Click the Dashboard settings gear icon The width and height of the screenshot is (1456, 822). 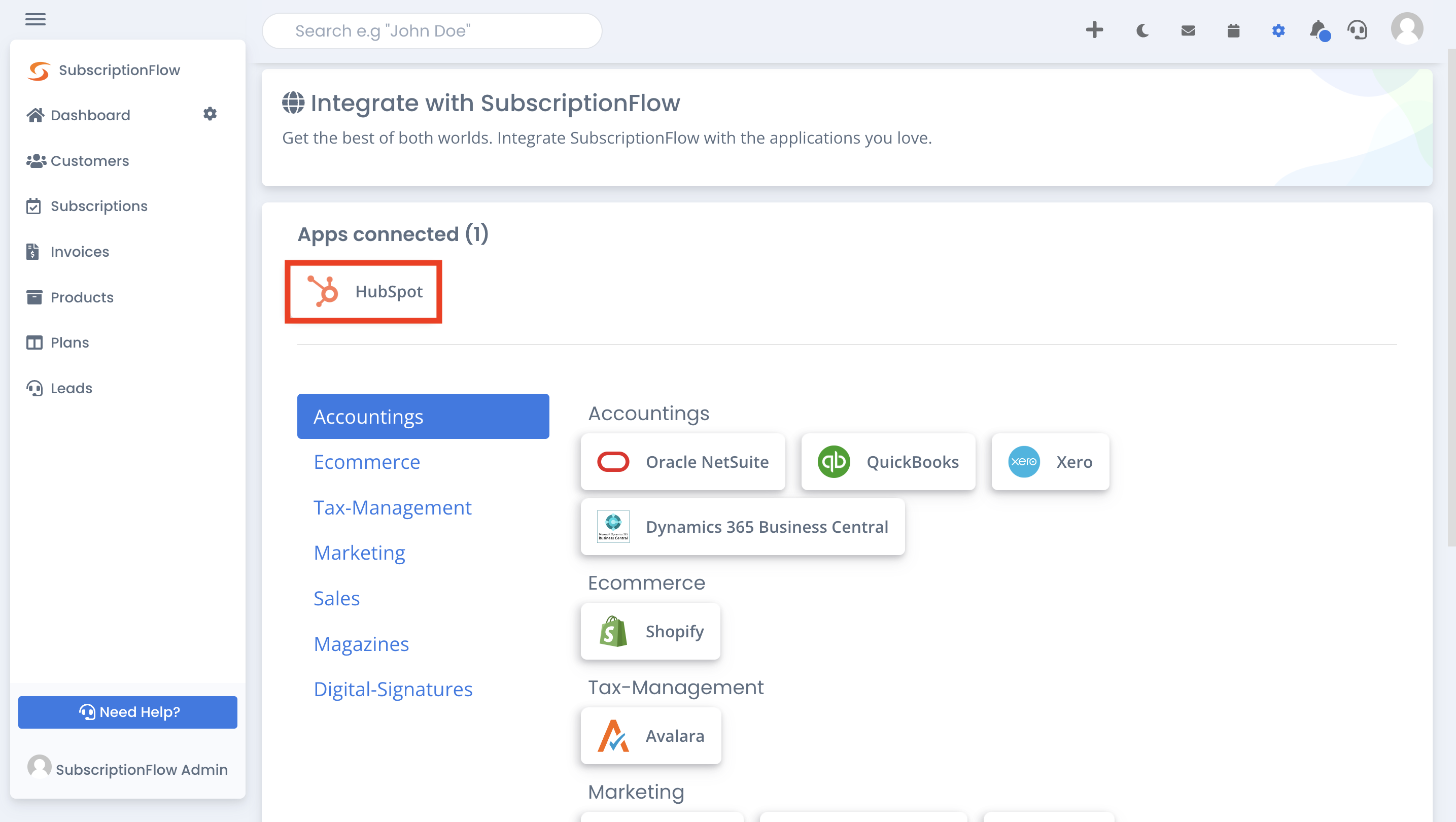210,114
